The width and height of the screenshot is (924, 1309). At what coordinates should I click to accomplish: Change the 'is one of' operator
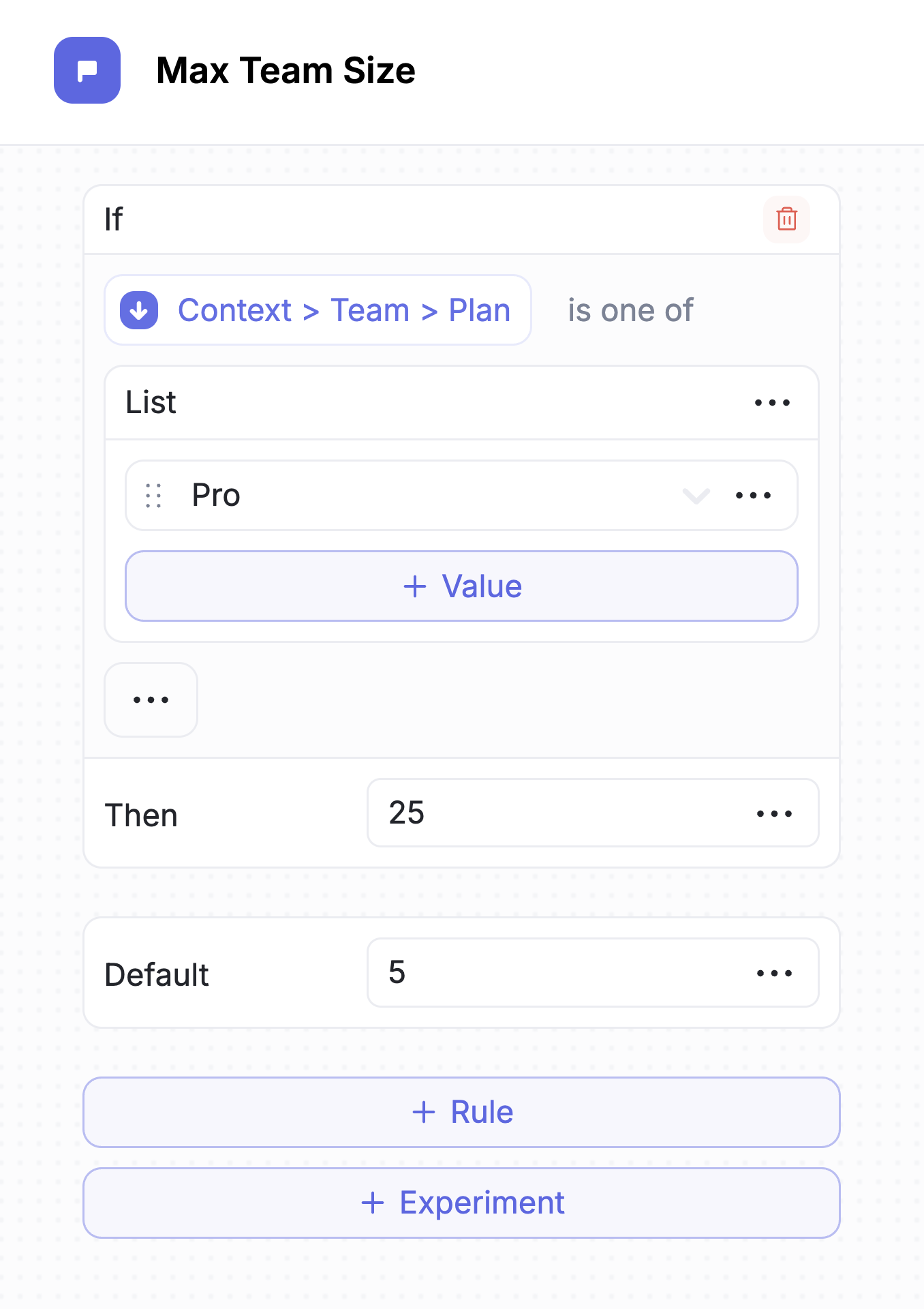(x=630, y=310)
